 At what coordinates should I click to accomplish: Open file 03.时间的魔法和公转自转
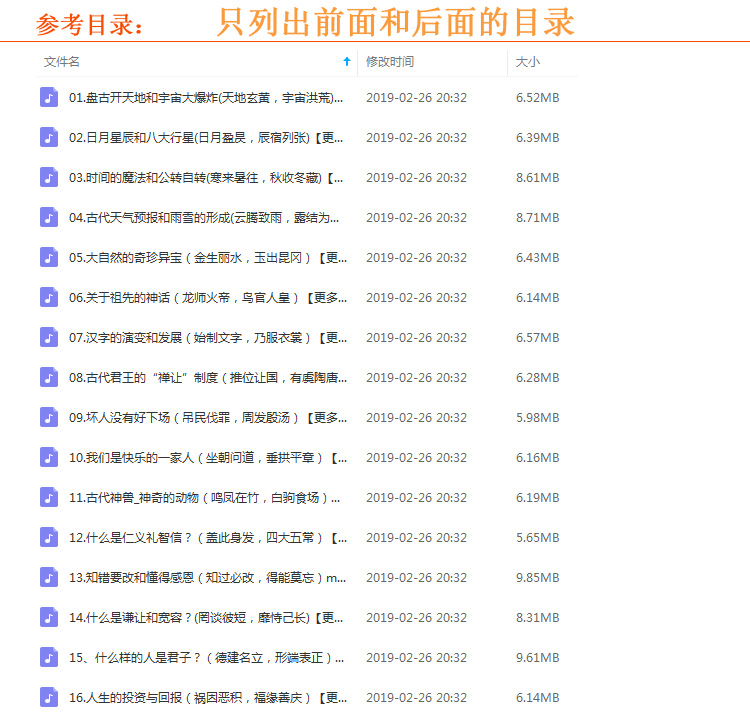point(206,177)
